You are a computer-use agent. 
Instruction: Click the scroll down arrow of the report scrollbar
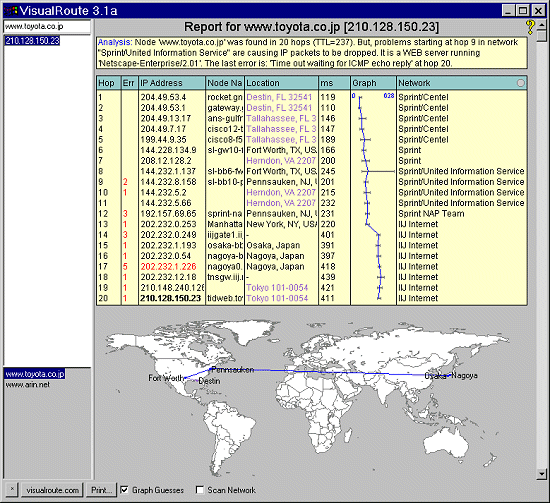tap(542, 474)
